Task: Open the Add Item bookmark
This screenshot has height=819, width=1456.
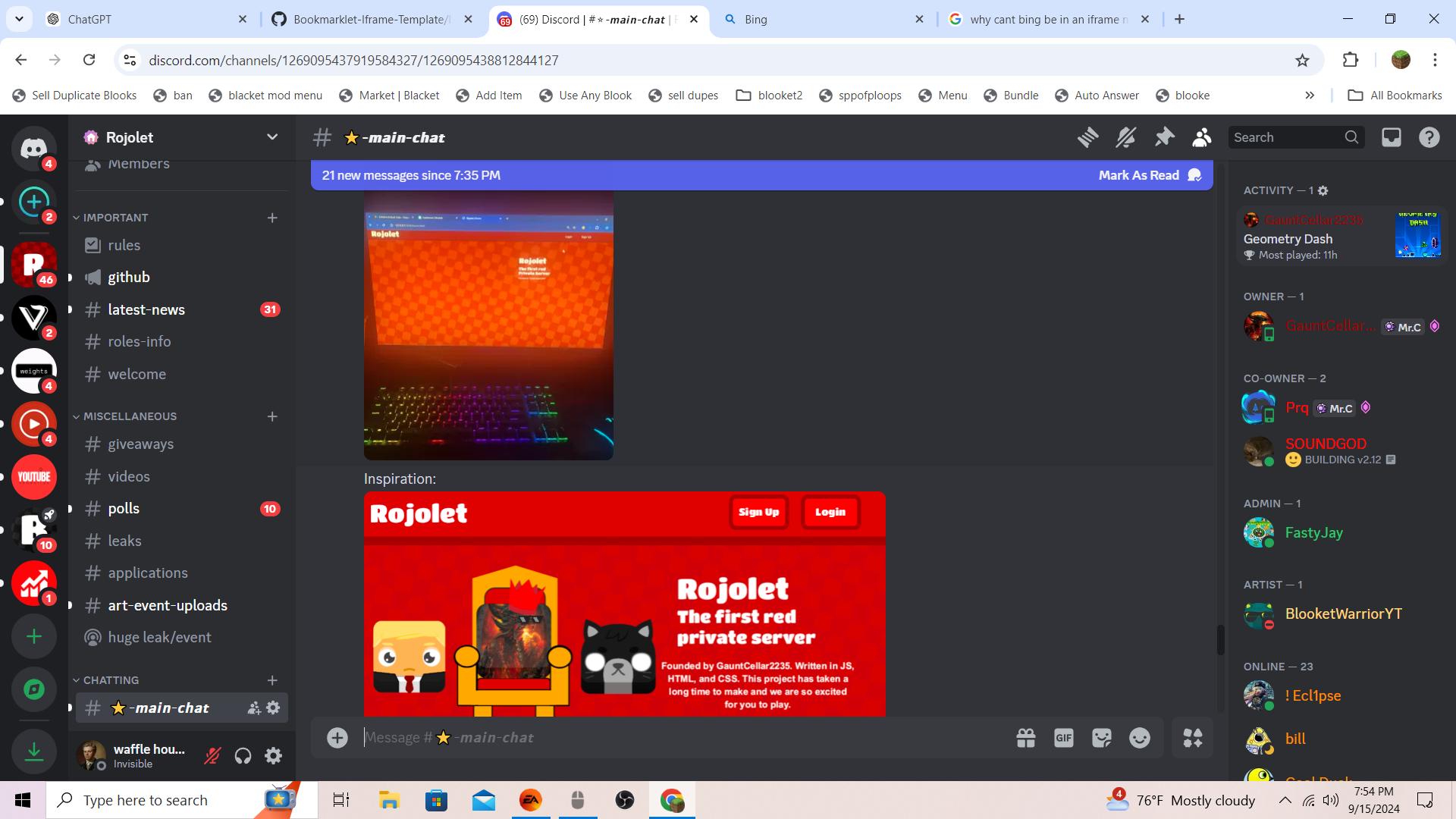Action: point(489,96)
